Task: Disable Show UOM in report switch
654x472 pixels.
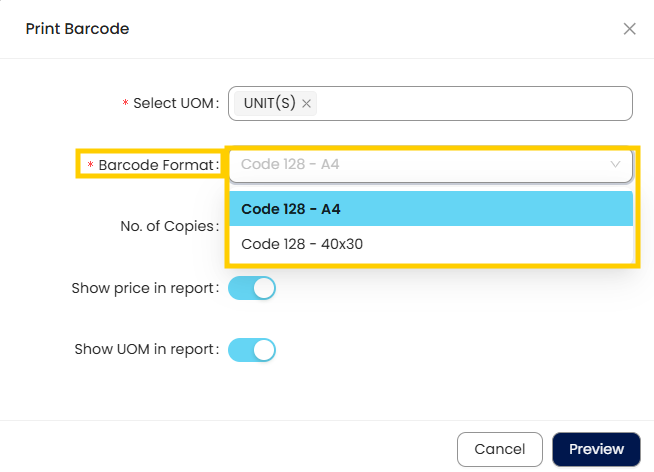Action: pyautogui.click(x=252, y=350)
